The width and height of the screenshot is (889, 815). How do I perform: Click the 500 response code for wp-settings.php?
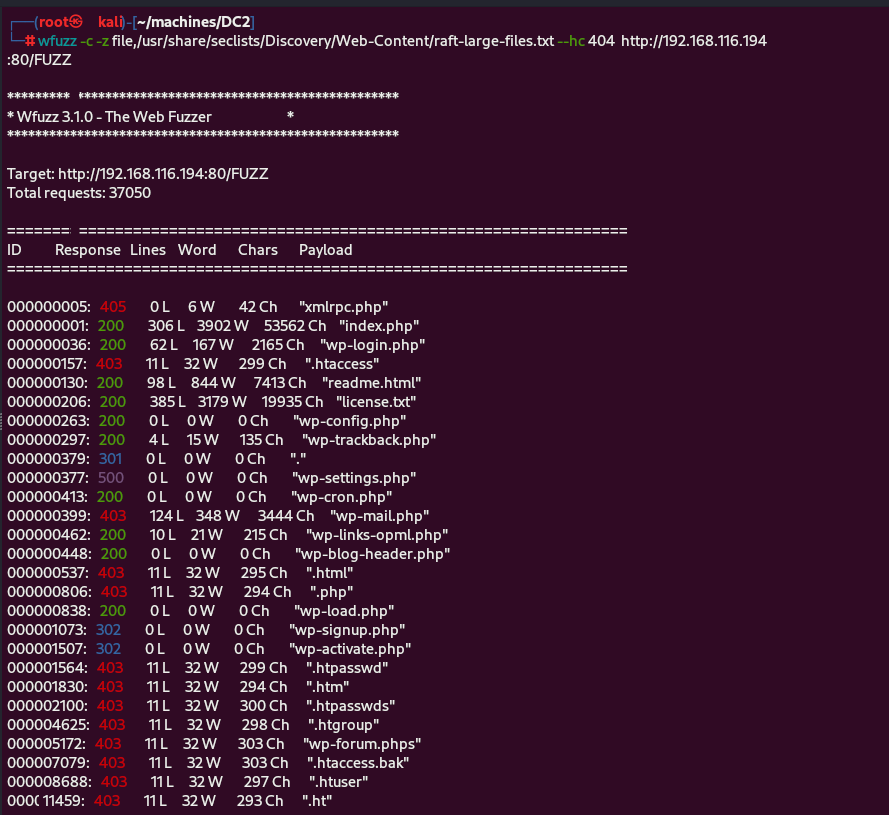112,478
